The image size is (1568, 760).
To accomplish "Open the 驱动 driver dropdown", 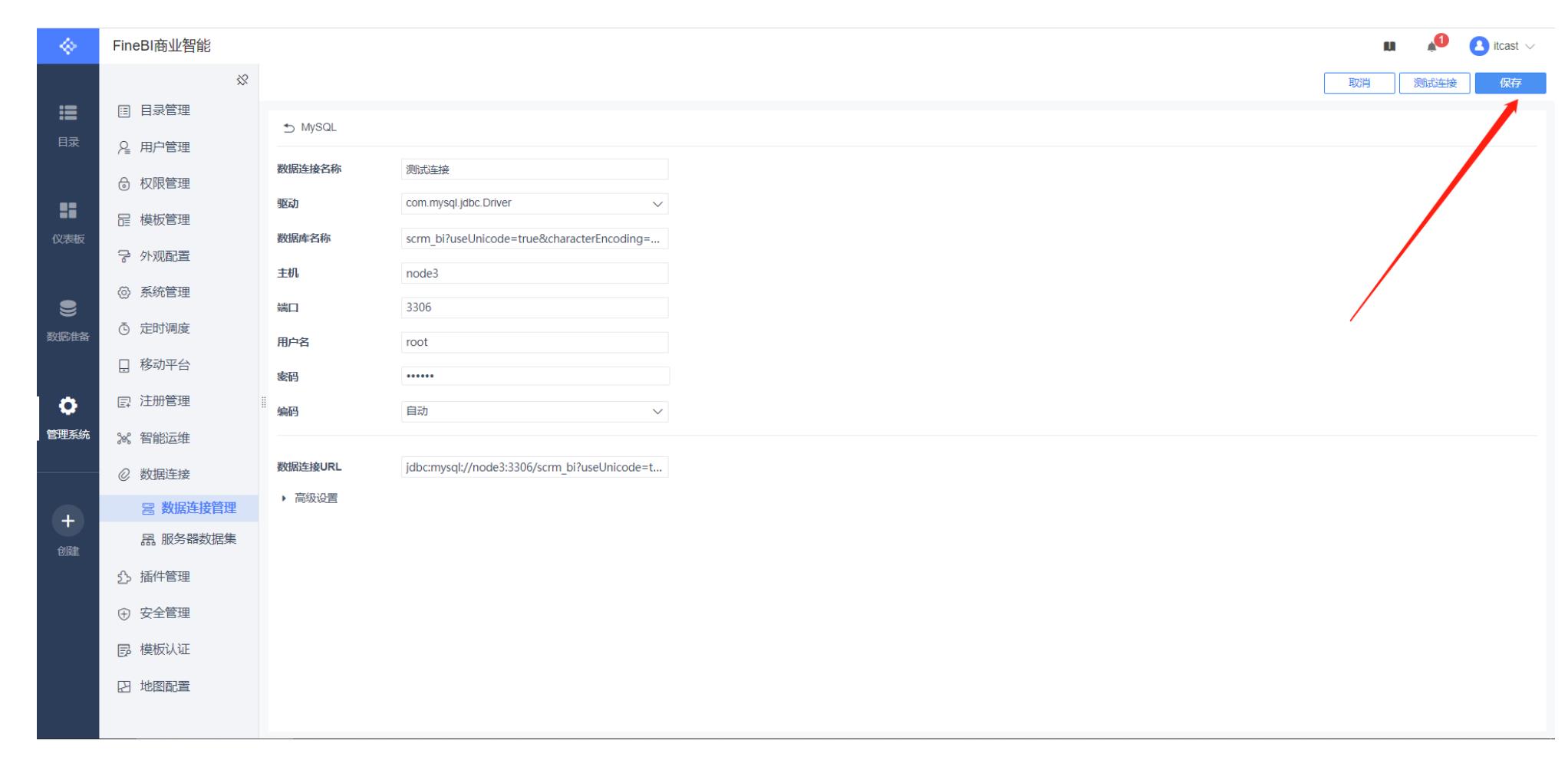I will [535, 203].
